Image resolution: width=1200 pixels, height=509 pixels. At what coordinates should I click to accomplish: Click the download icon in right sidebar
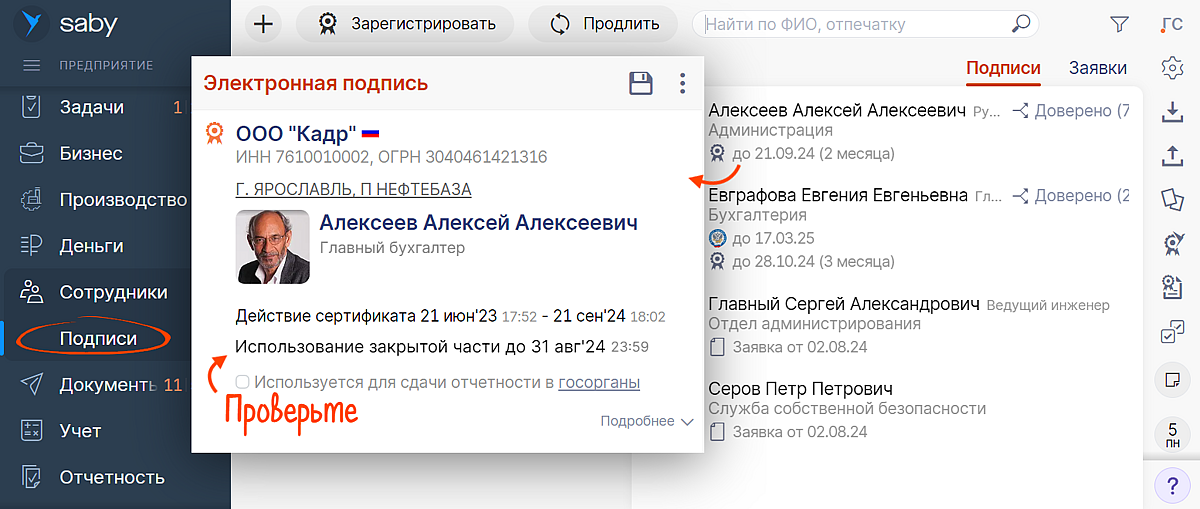click(1172, 112)
